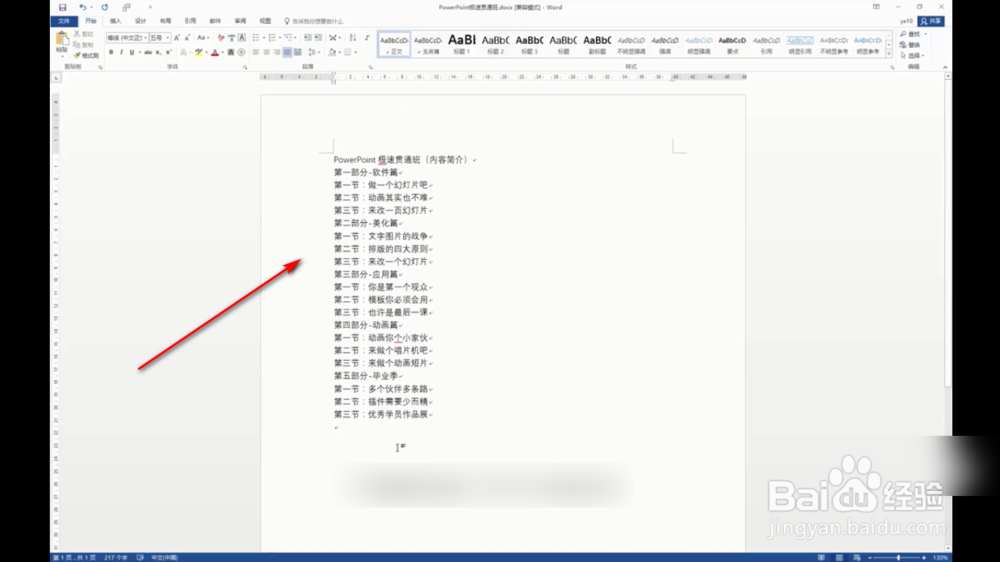1000x562 pixels.
Task: Click the Show/Hide paragraph marks icon
Action: (x=367, y=38)
